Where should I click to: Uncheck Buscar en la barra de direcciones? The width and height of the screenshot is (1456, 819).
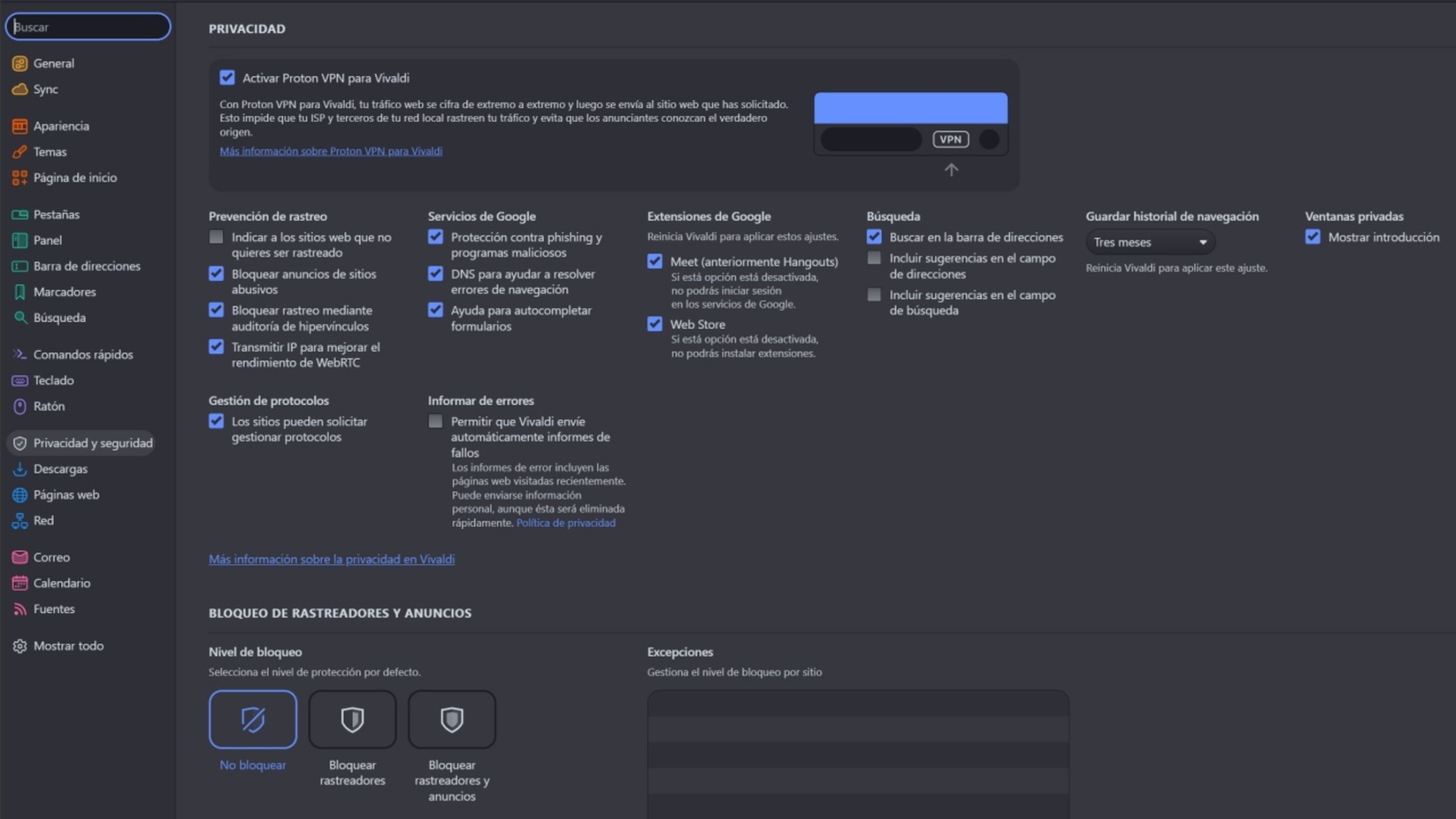coord(874,236)
